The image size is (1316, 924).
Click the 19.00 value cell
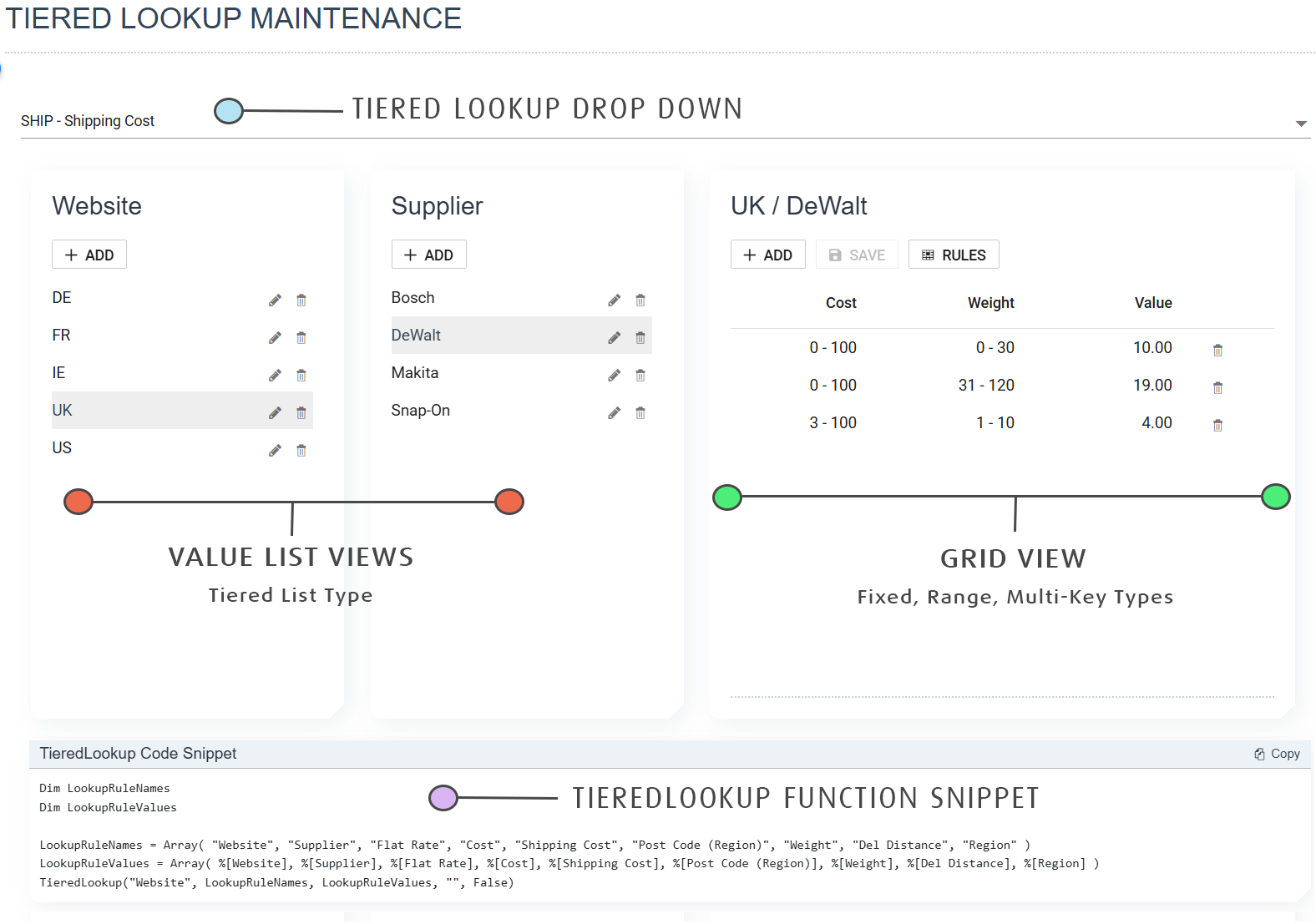coord(1151,386)
